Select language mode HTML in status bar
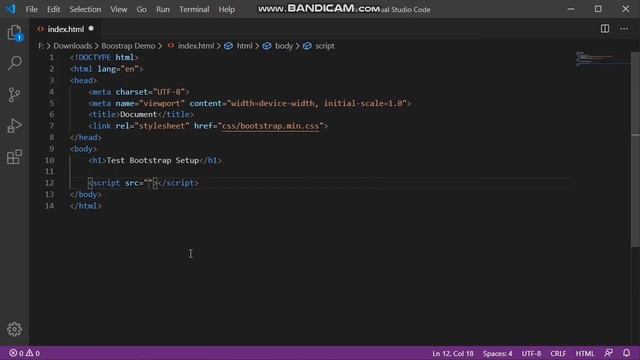The image size is (640, 360). (x=585, y=353)
